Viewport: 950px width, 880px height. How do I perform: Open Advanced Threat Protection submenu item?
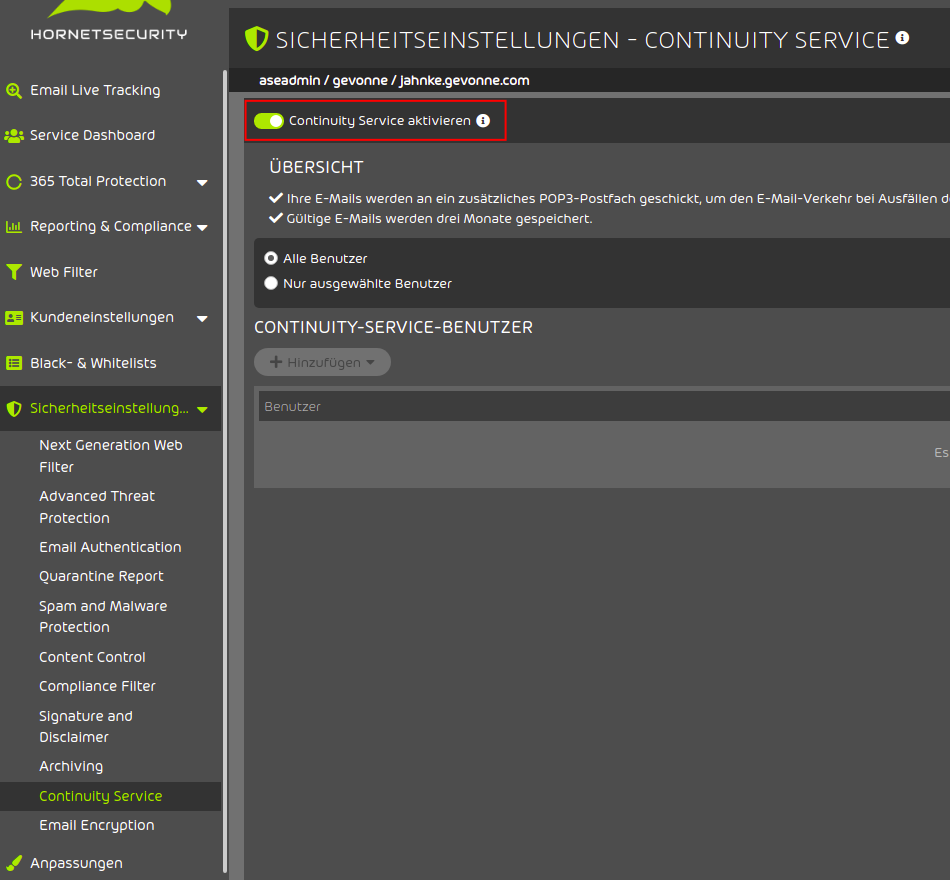(97, 507)
